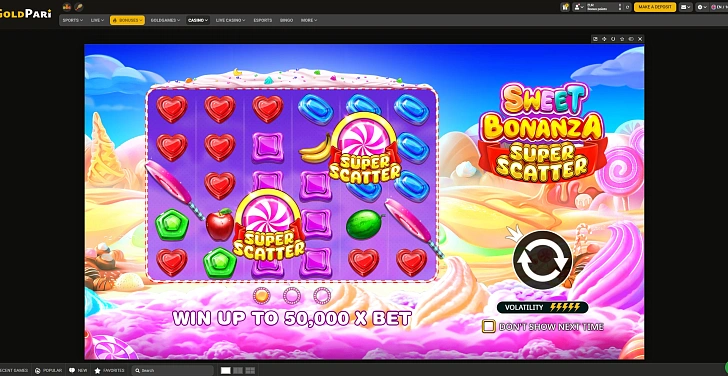Open the language flag selector

click(x=718, y=7)
